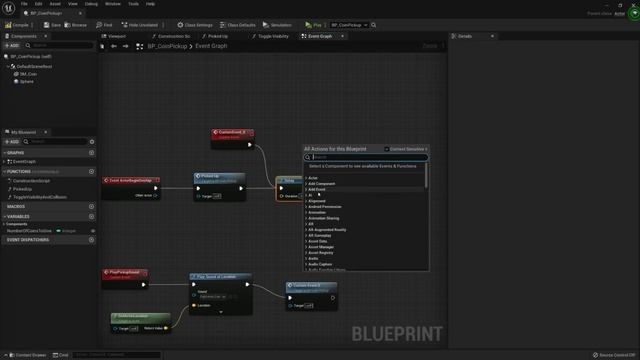Add new graph with plus icon
The image size is (640, 360).
[x=91, y=153]
